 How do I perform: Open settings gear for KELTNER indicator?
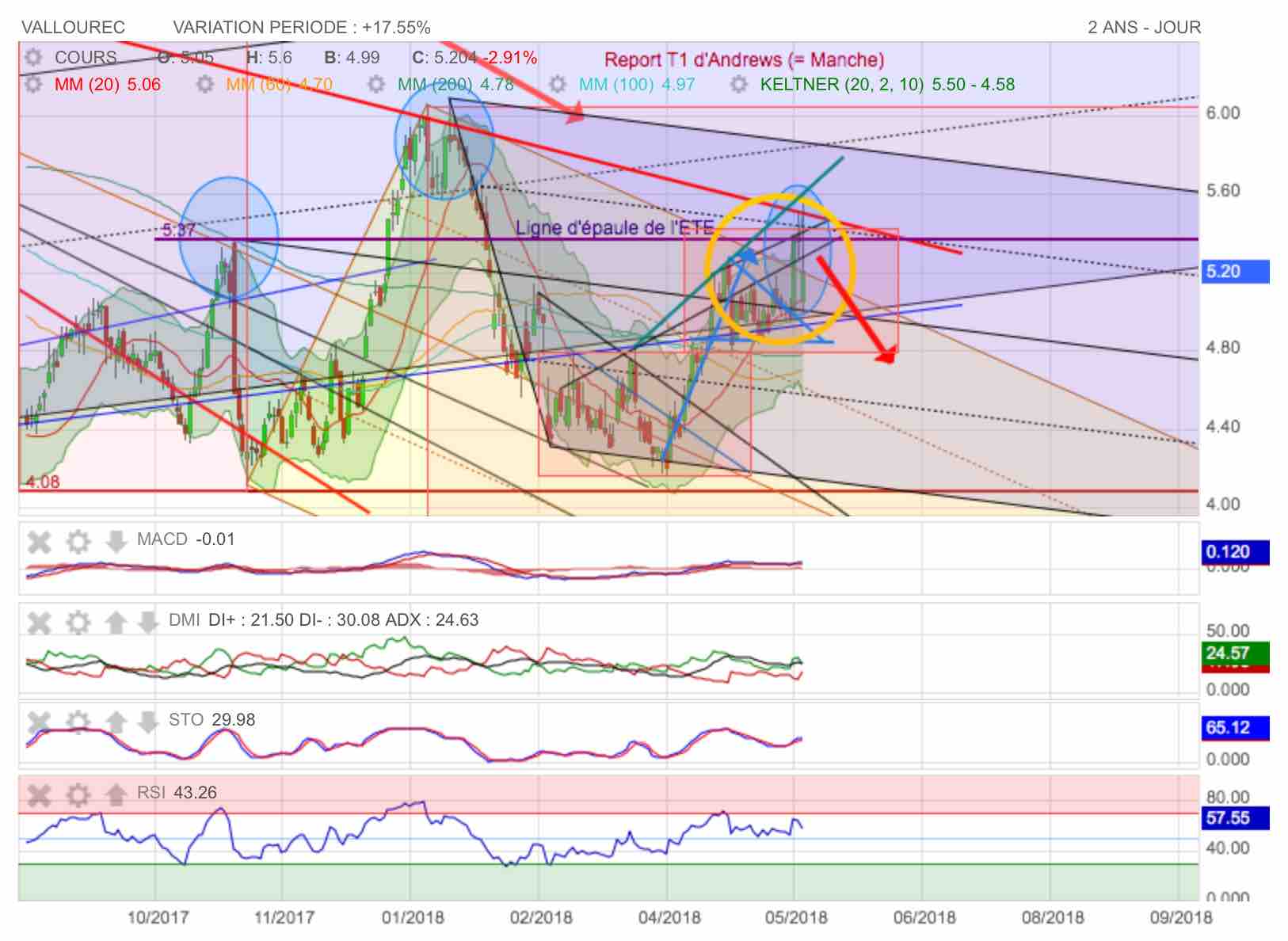click(x=738, y=84)
